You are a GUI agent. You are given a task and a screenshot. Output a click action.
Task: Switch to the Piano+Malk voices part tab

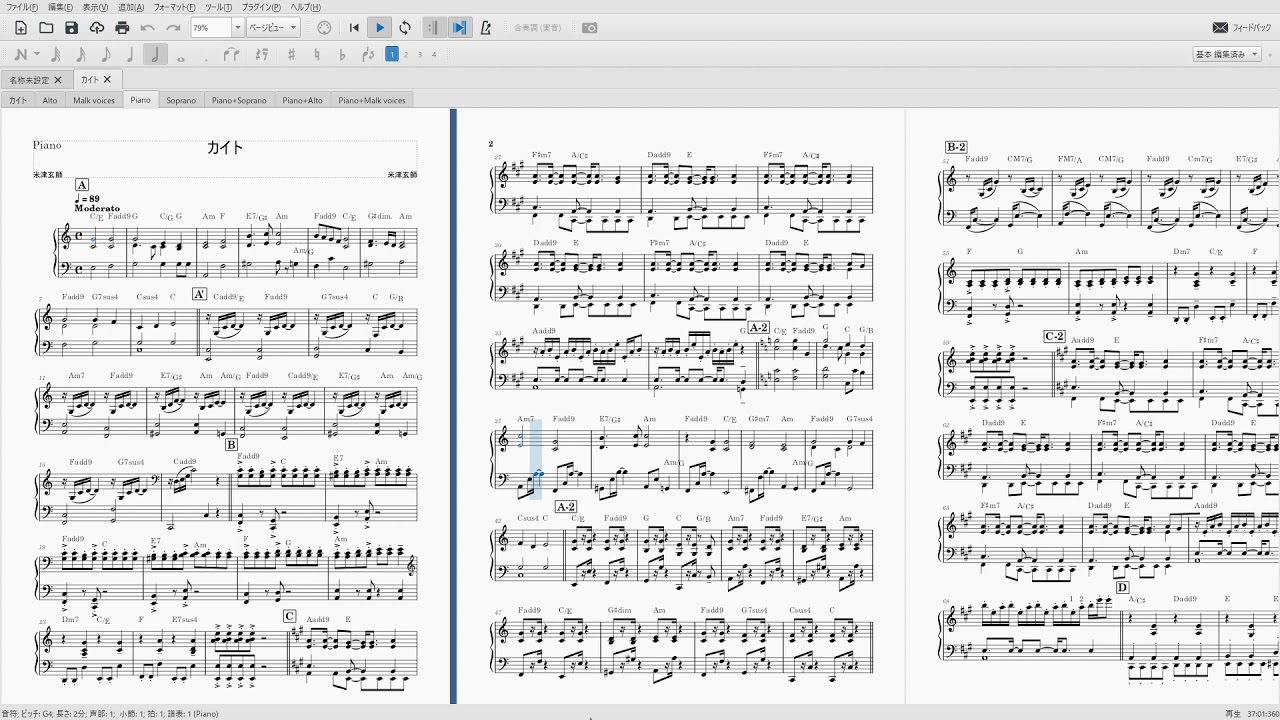[x=372, y=100]
